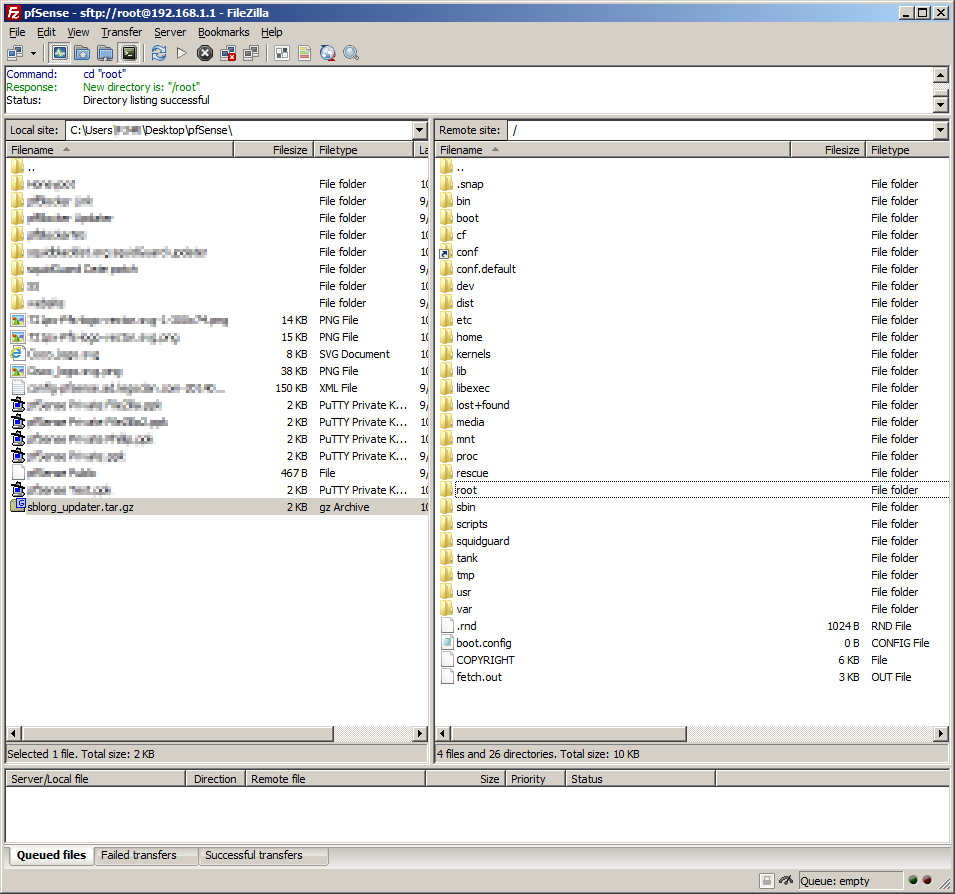This screenshot has width=955, height=894.
Task: Switch to the Successful transfers tab
Action: pyautogui.click(x=263, y=856)
